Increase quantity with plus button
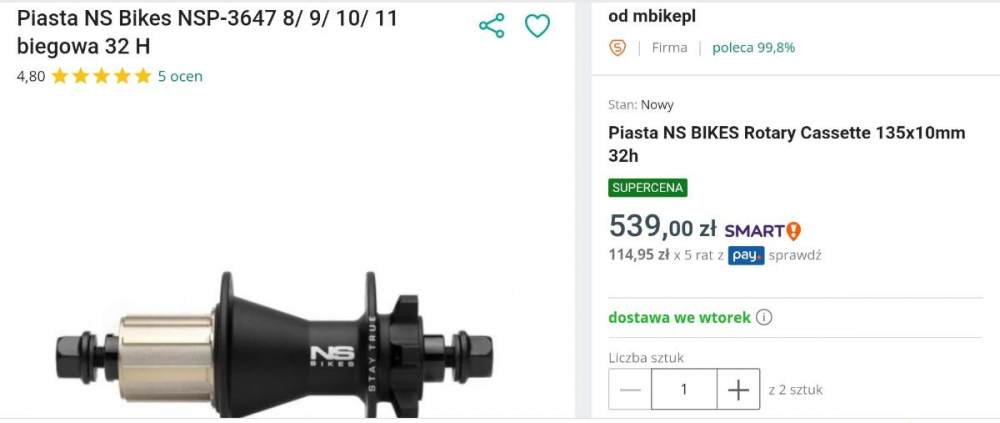This screenshot has height=423, width=1000. point(738,390)
